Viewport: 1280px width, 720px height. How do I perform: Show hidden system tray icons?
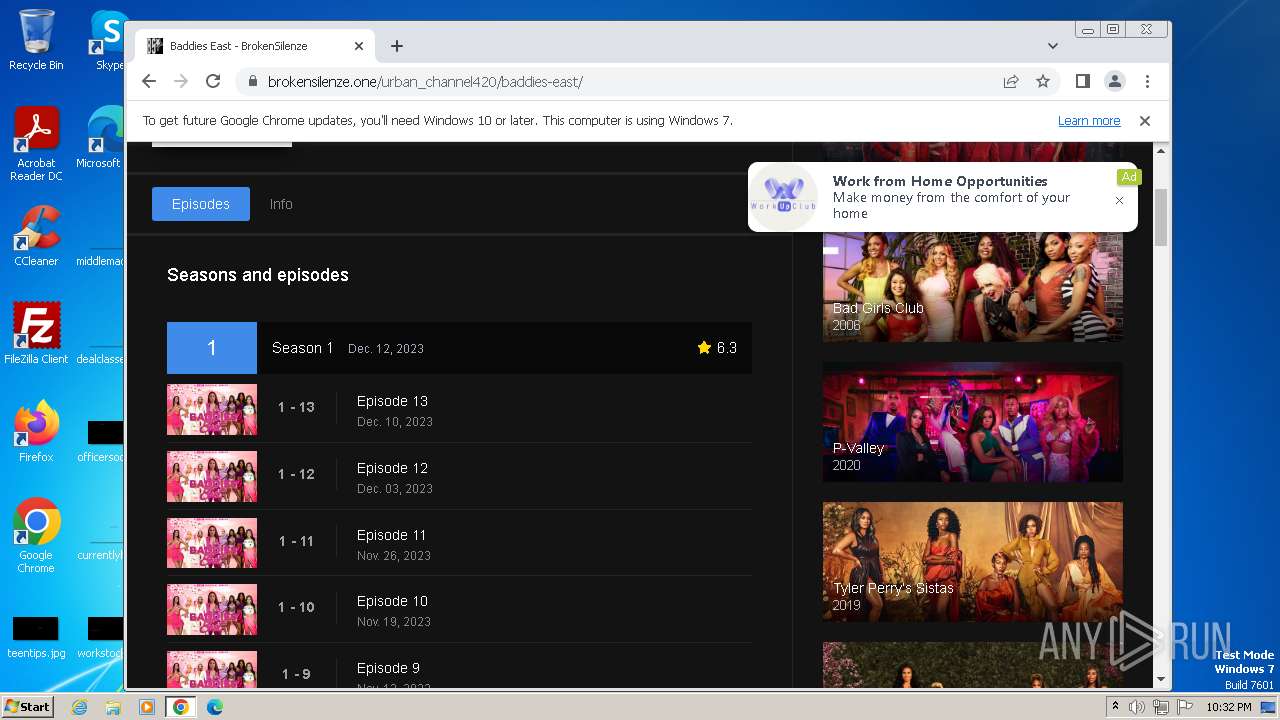tap(1115, 707)
